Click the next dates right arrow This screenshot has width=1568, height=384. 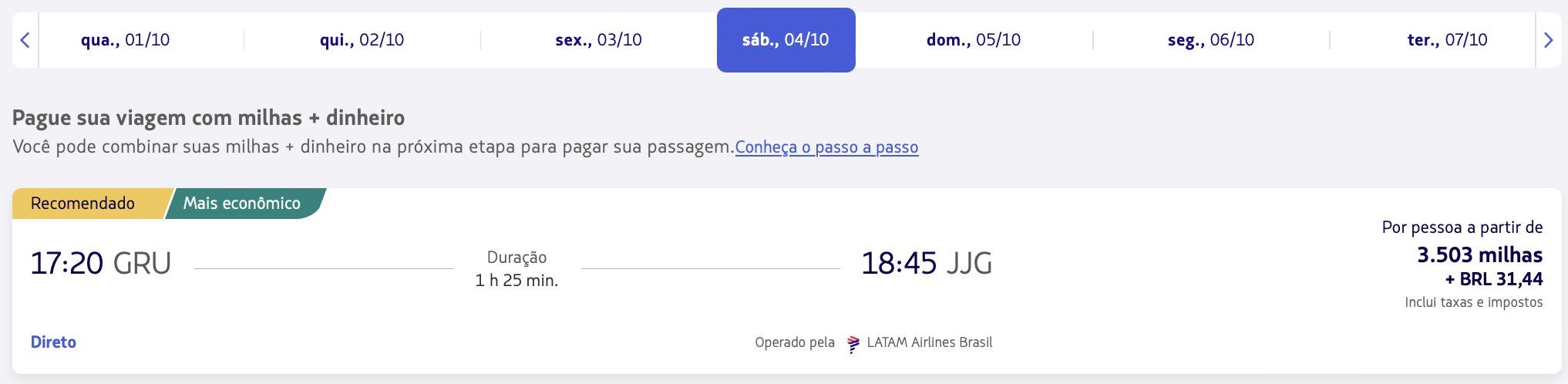tap(1548, 40)
